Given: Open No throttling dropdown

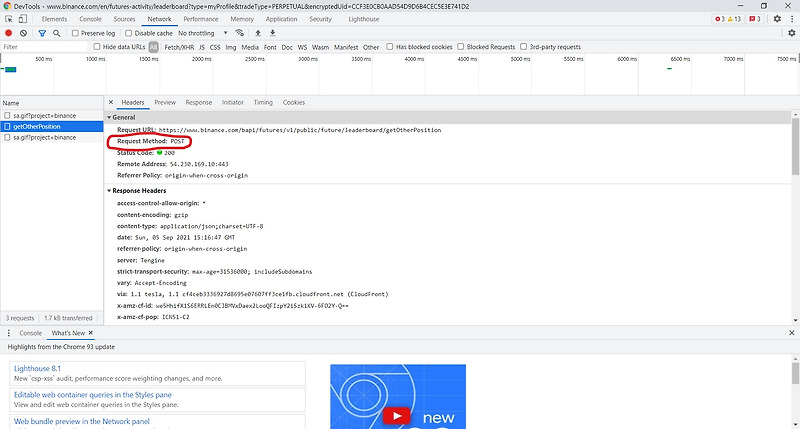Looking at the screenshot, I should 203,33.
